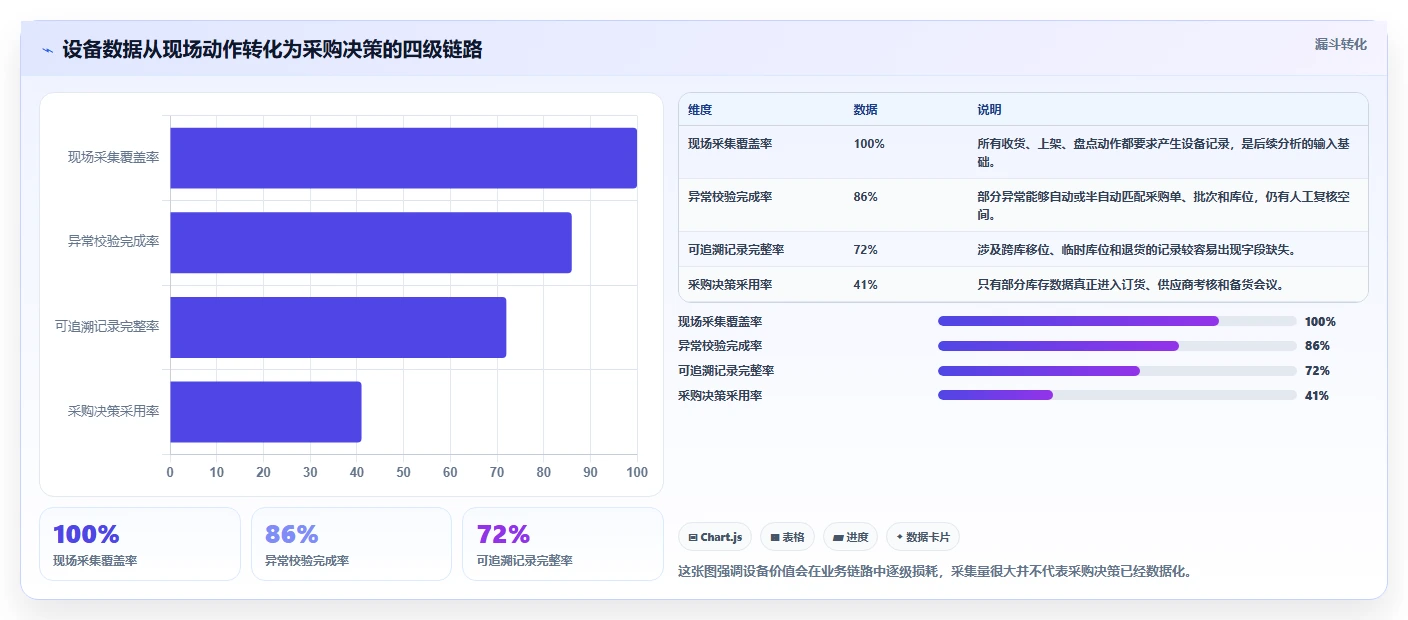1408x620 pixels.
Task: Click the 采购决策采用率 cell in the table
Action: pos(730,285)
